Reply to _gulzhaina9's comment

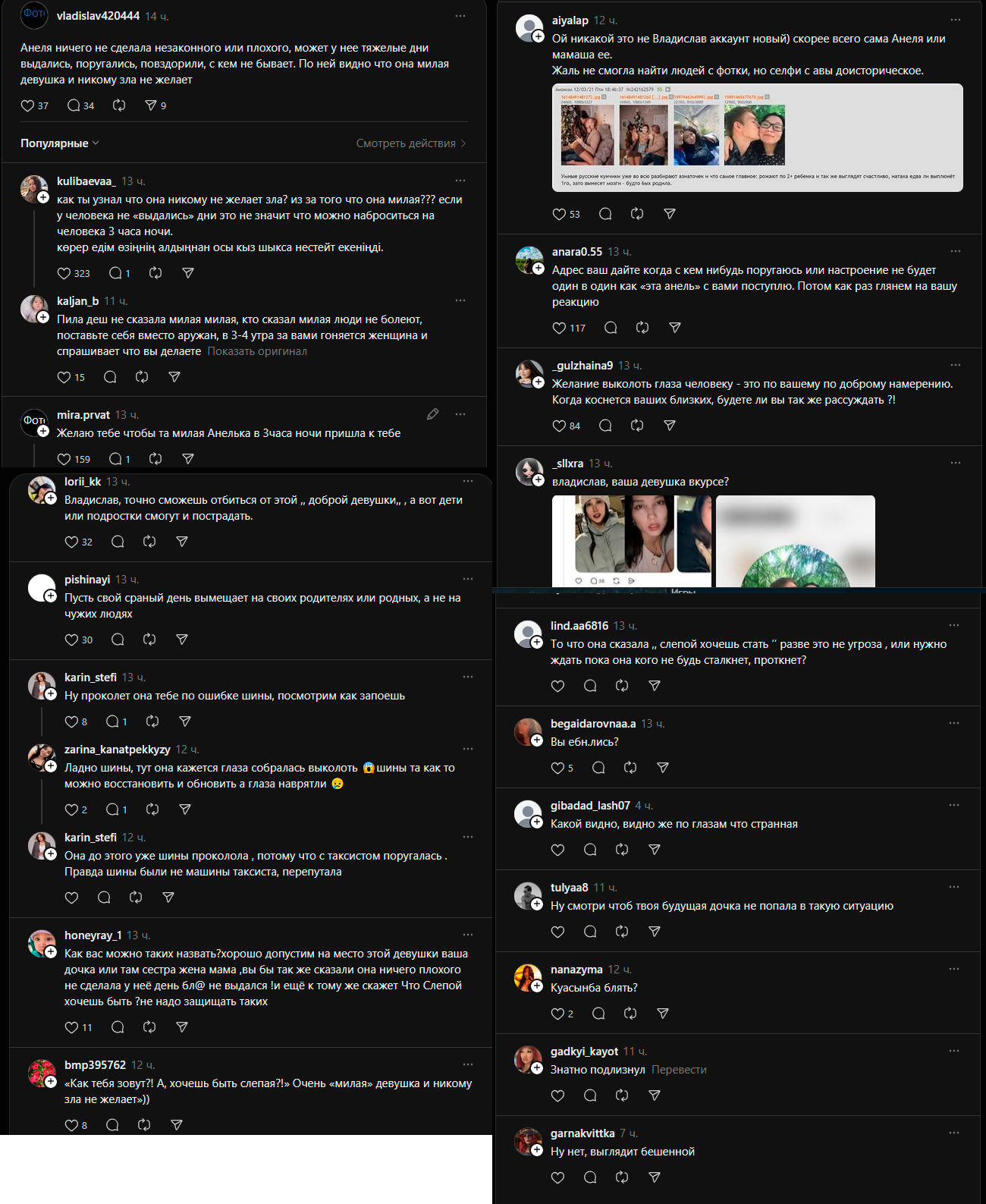605,426
